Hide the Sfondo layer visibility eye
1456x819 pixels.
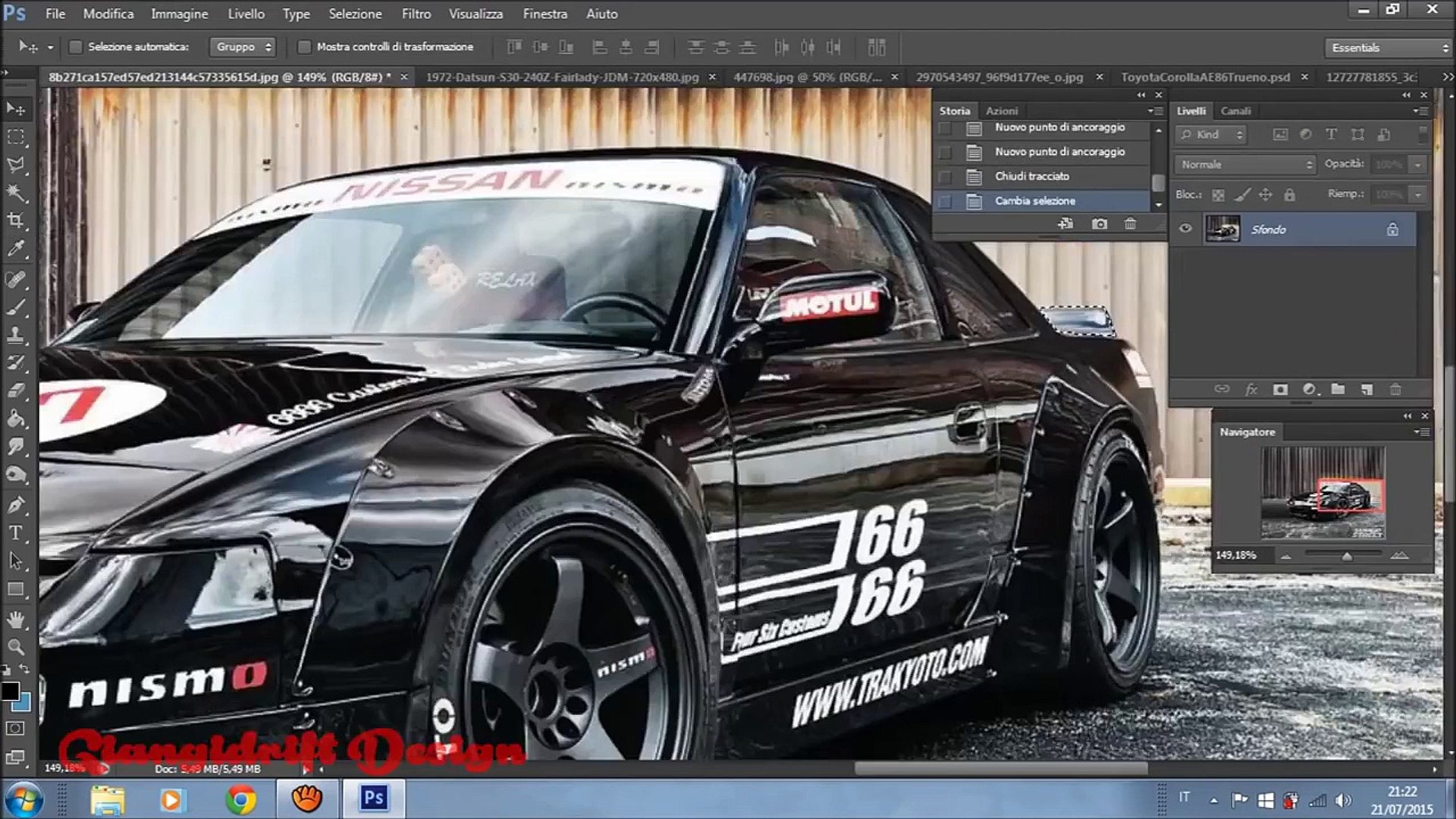[x=1185, y=229]
